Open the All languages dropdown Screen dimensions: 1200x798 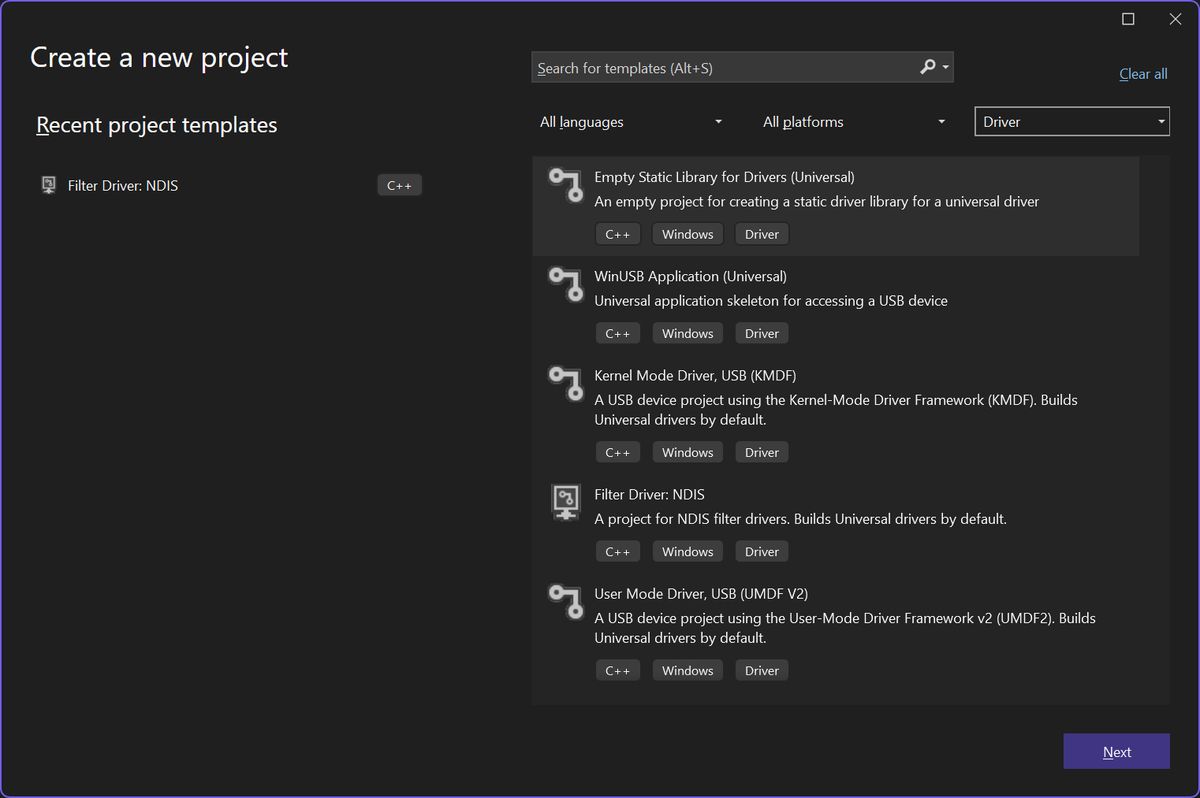point(630,122)
